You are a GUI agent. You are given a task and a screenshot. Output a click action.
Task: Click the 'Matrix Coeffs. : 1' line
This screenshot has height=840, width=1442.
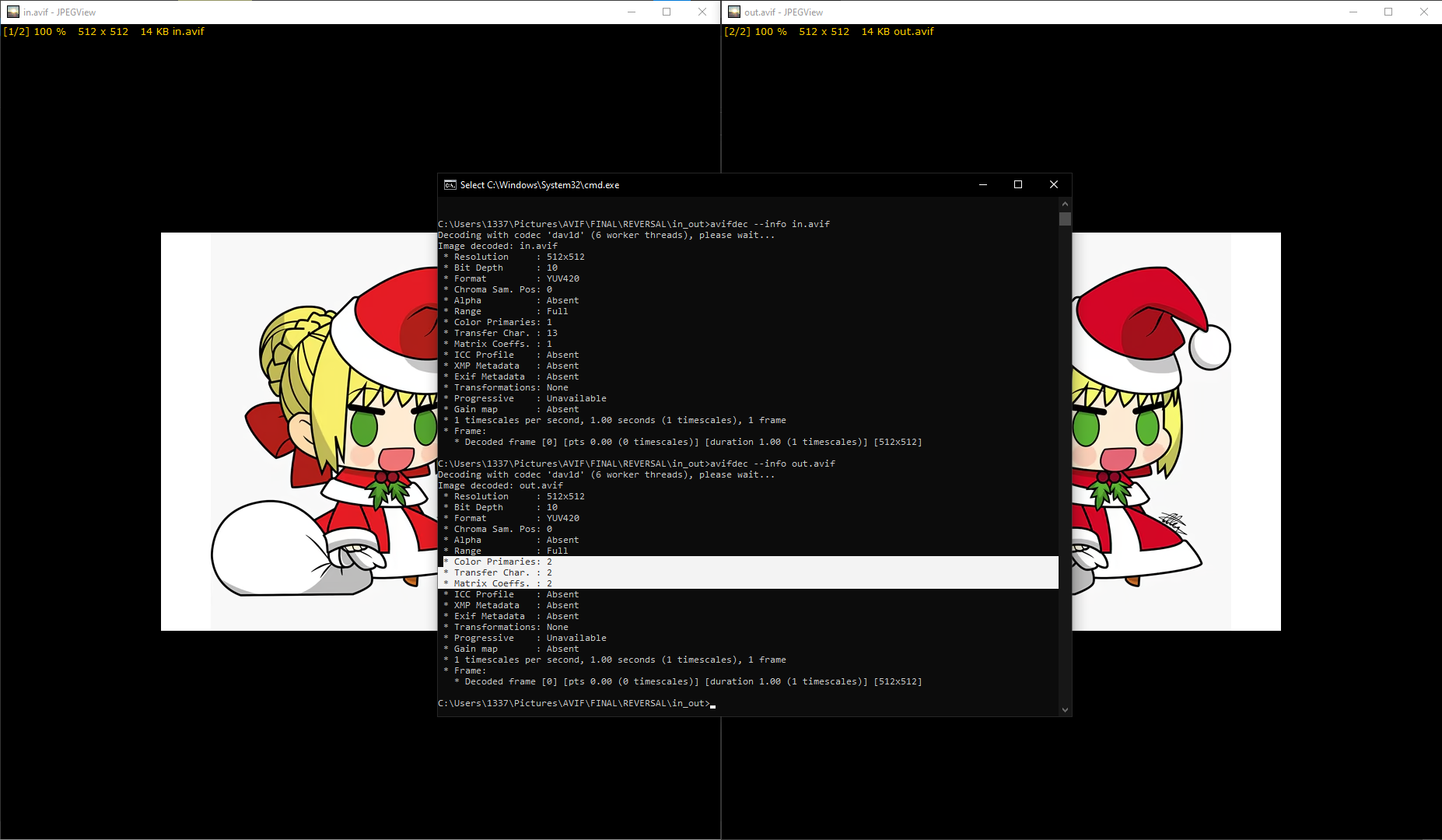pos(498,344)
